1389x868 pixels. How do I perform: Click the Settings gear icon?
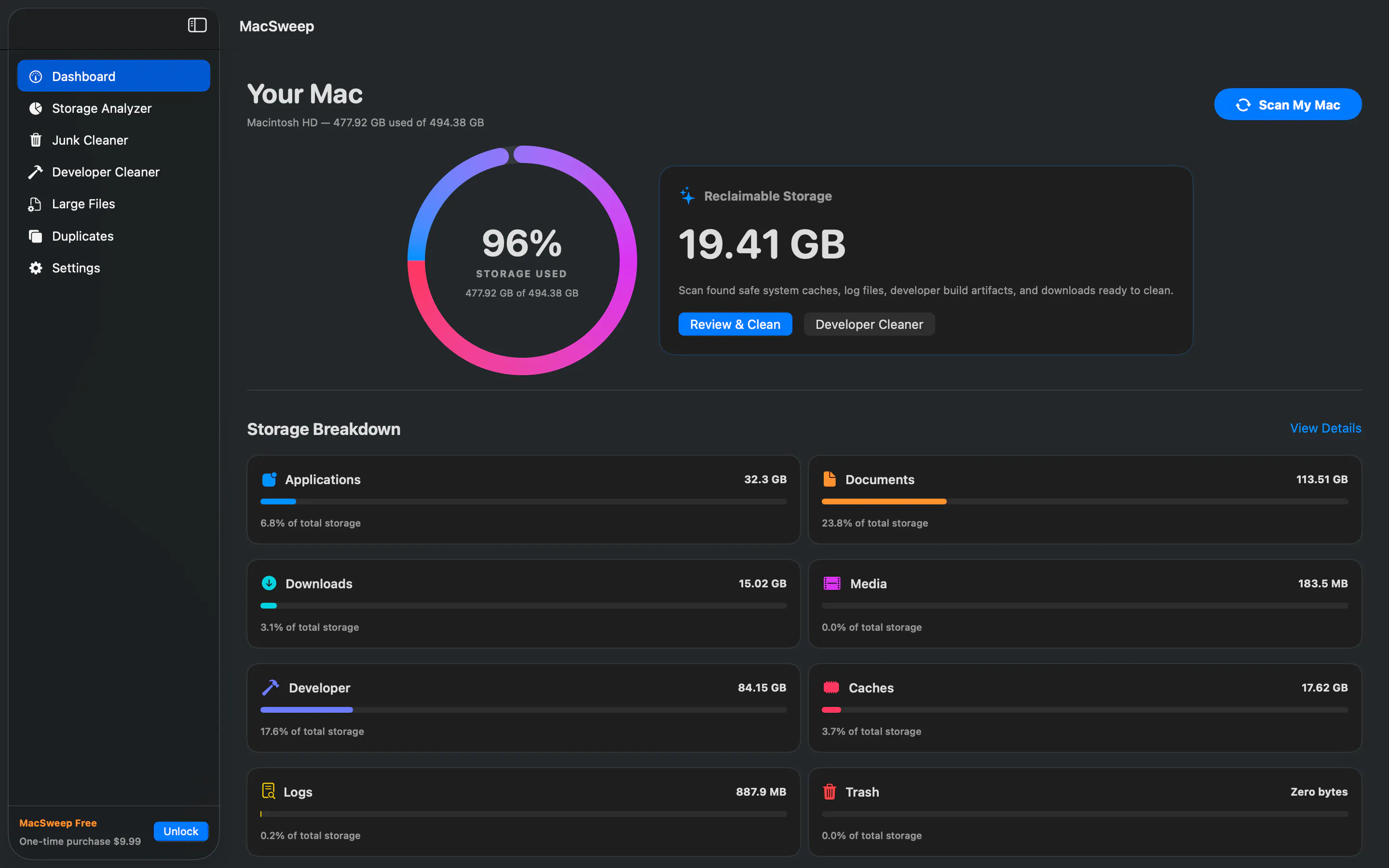(x=36, y=268)
